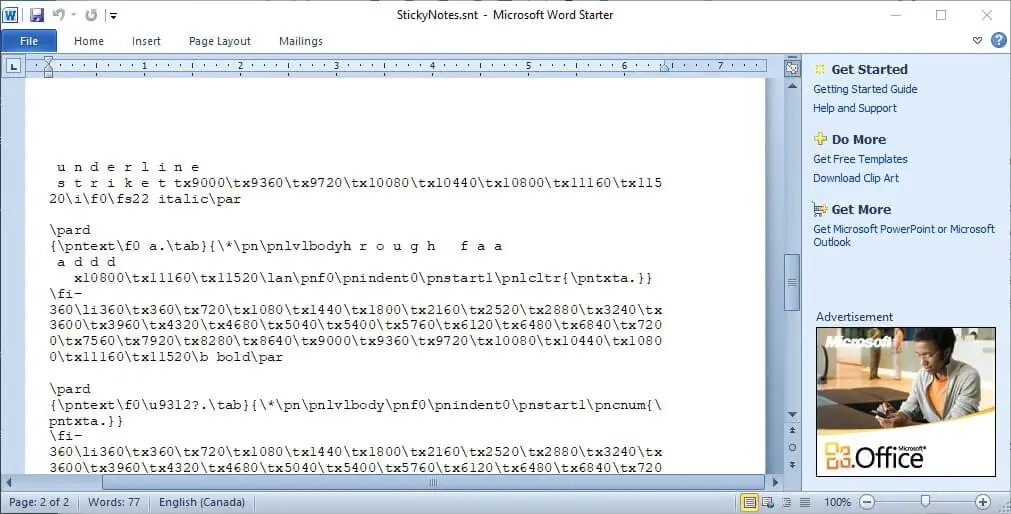Click the horizontal scrollbar left arrow
Image resolution: width=1011 pixels, height=514 pixels.
coord(9,482)
